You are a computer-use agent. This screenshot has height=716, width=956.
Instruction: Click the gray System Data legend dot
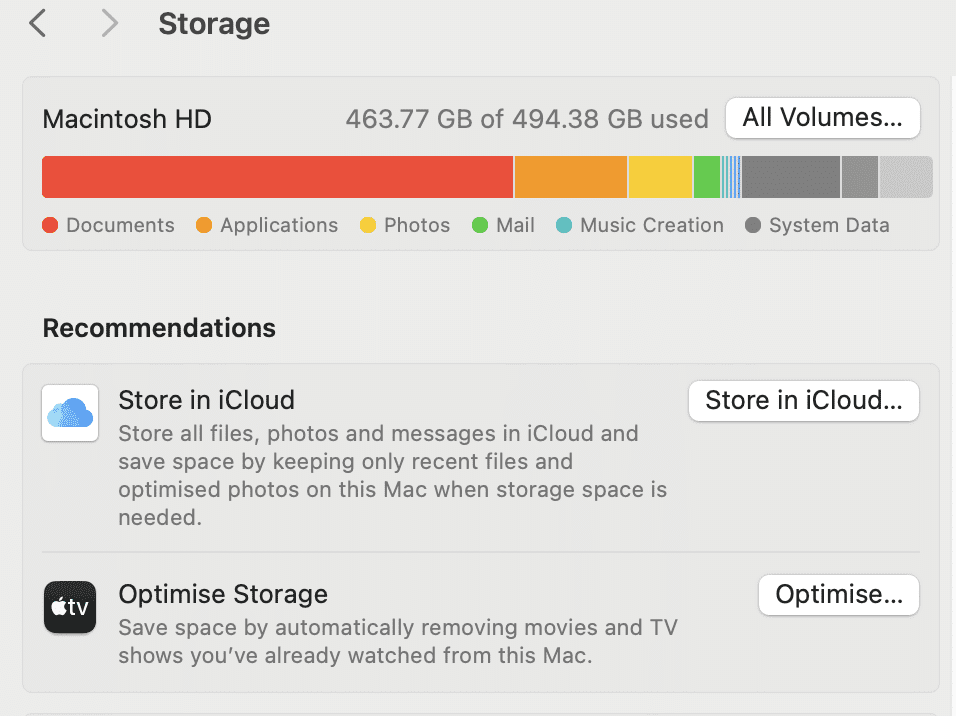[x=753, y=225]
